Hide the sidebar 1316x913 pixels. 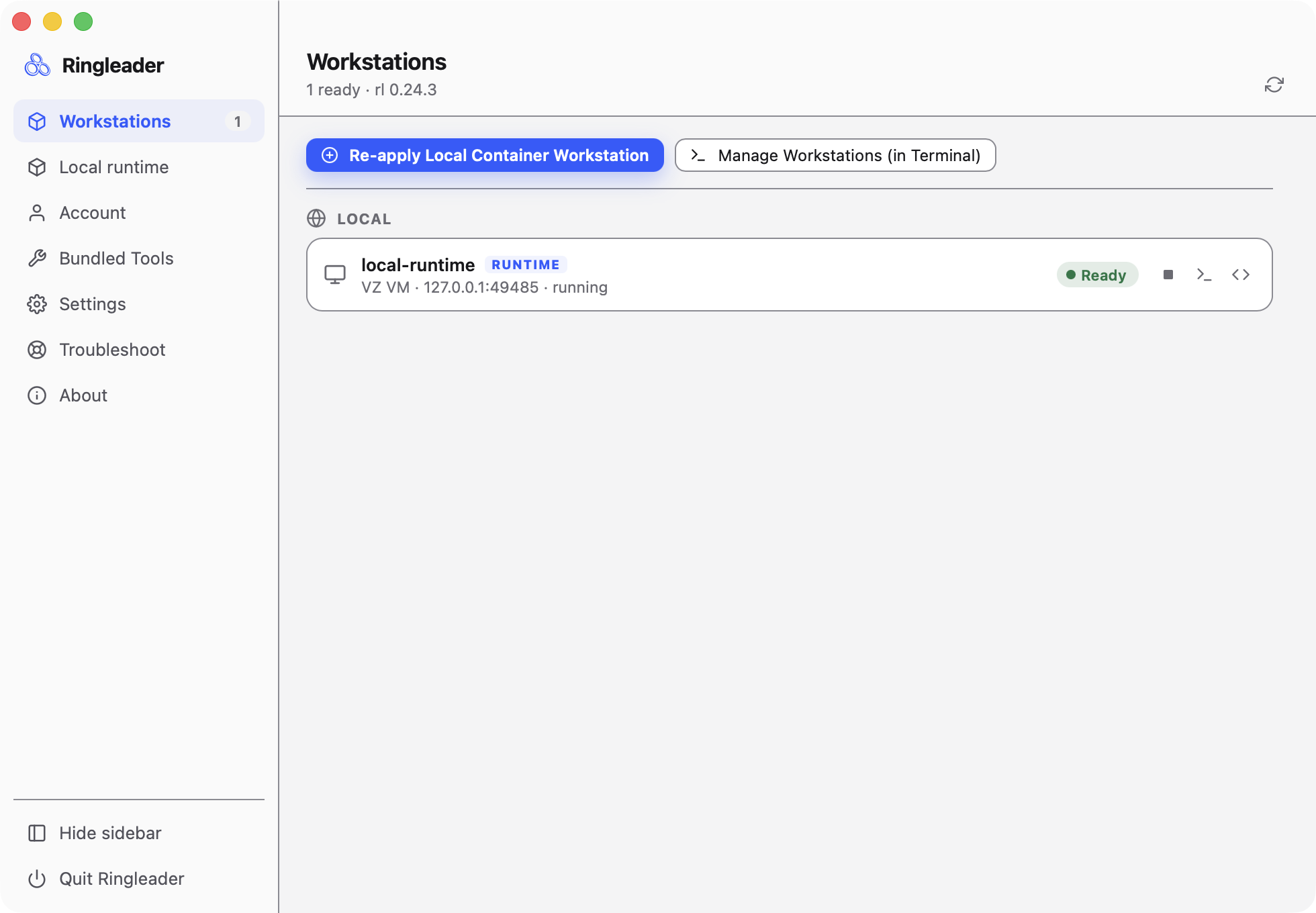139,832
